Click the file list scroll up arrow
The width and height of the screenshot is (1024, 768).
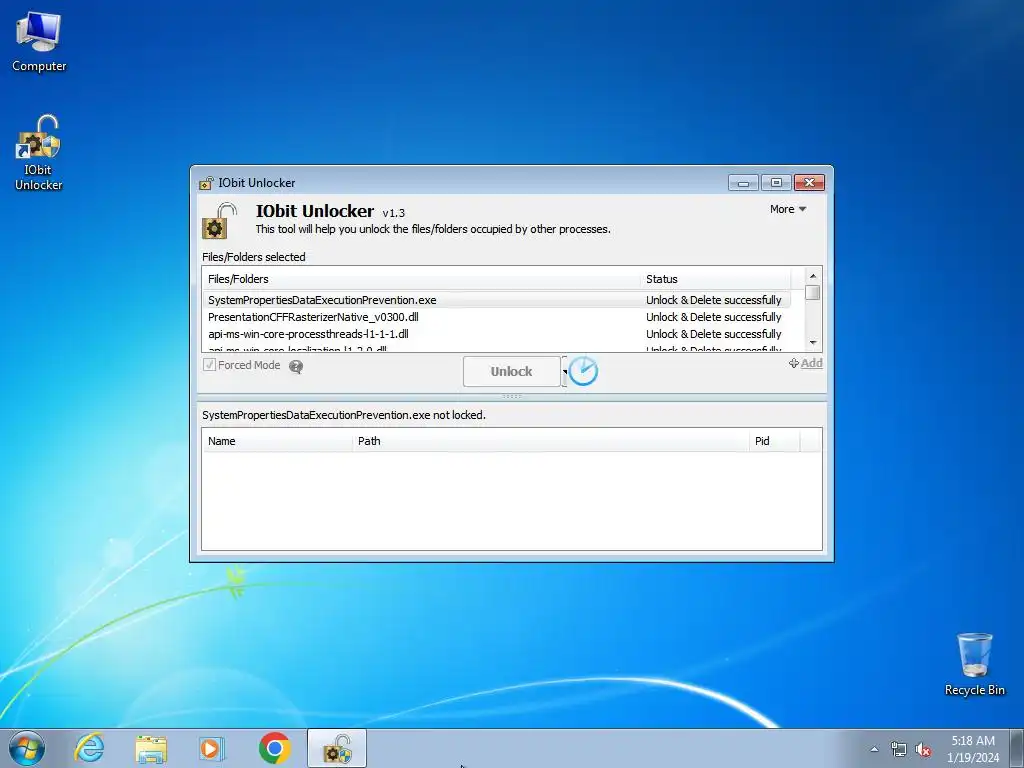point(813,276)
